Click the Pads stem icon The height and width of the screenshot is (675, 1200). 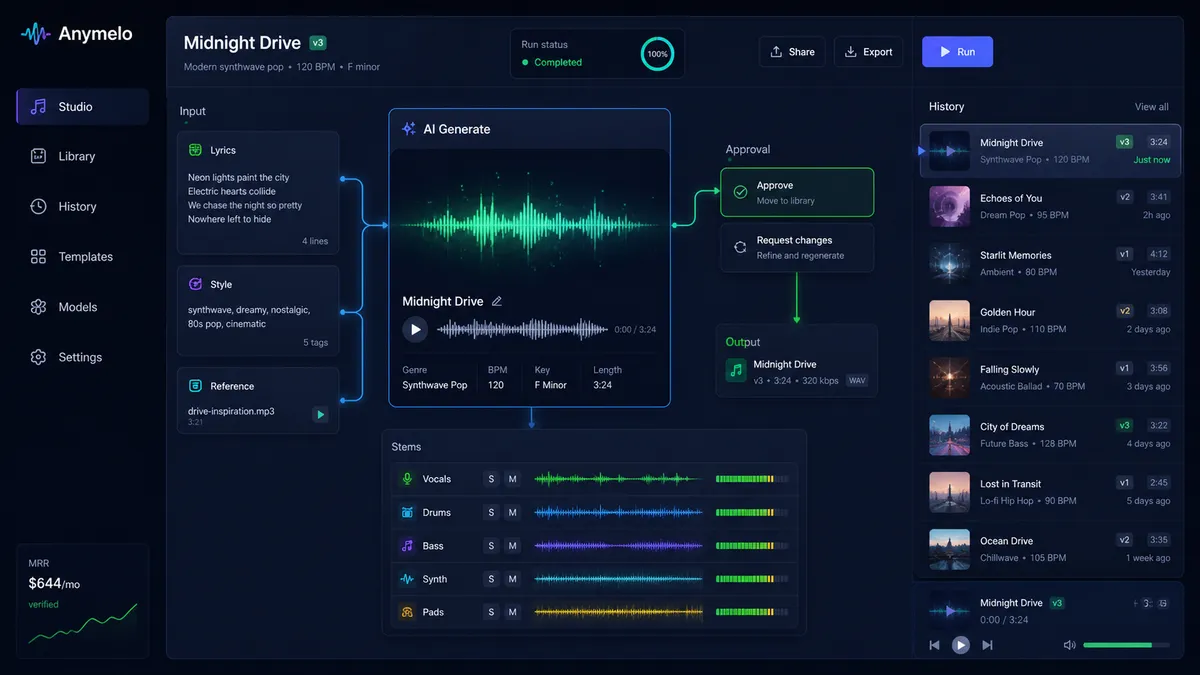tap(407, 612)
